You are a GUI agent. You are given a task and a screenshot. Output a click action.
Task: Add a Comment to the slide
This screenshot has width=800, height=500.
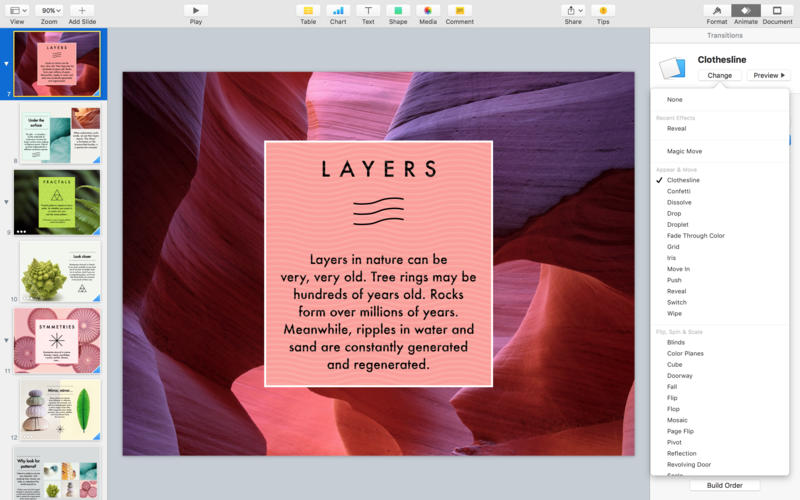(x=460, y=10)
